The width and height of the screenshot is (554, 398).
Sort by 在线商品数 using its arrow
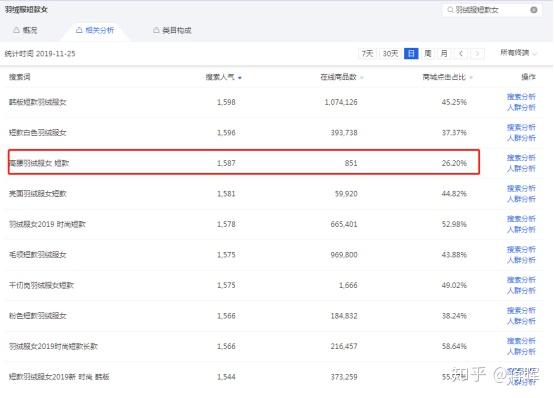362,77
